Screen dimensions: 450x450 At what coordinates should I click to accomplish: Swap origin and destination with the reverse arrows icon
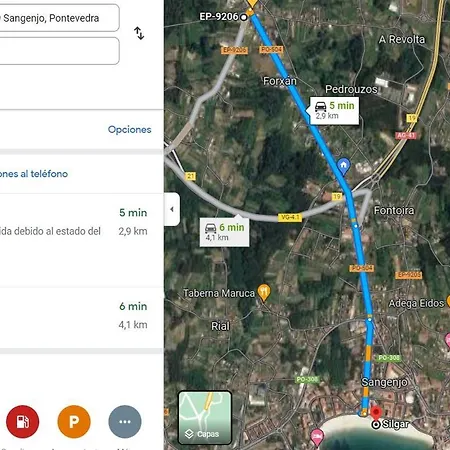pyautogui.click(x=139, y=33)
